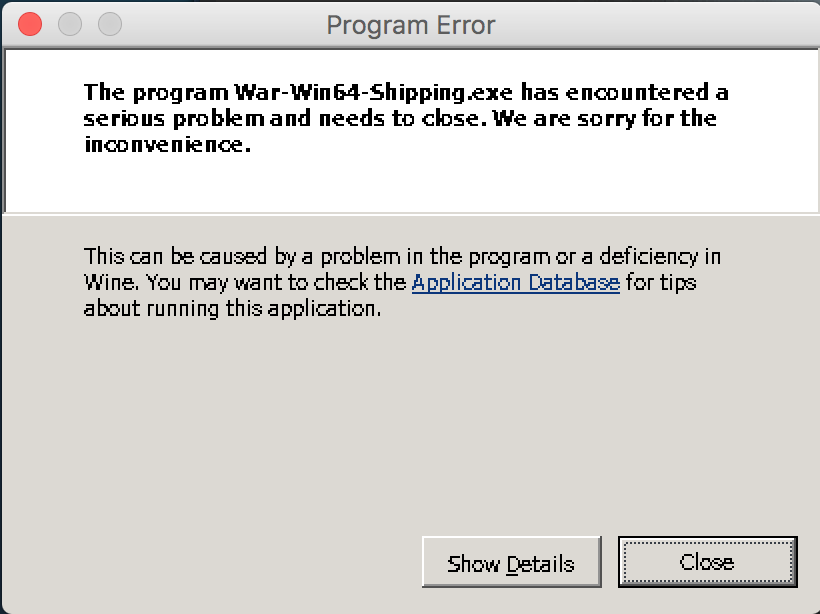The width and height of the screenshot is (820, 614).
Task: Click the word 'Wine' in the description
Action: point(111,282)
